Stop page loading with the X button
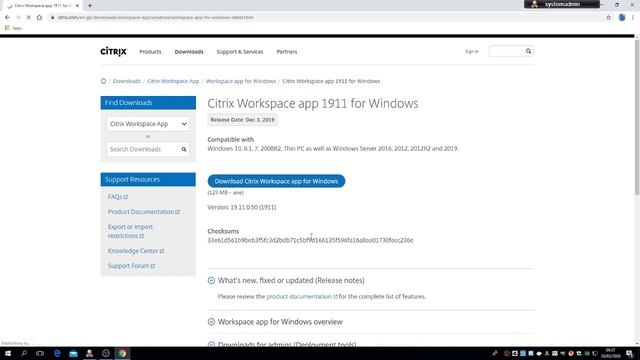Viewport: 640px width, 360px height. (x=29, y=18)
